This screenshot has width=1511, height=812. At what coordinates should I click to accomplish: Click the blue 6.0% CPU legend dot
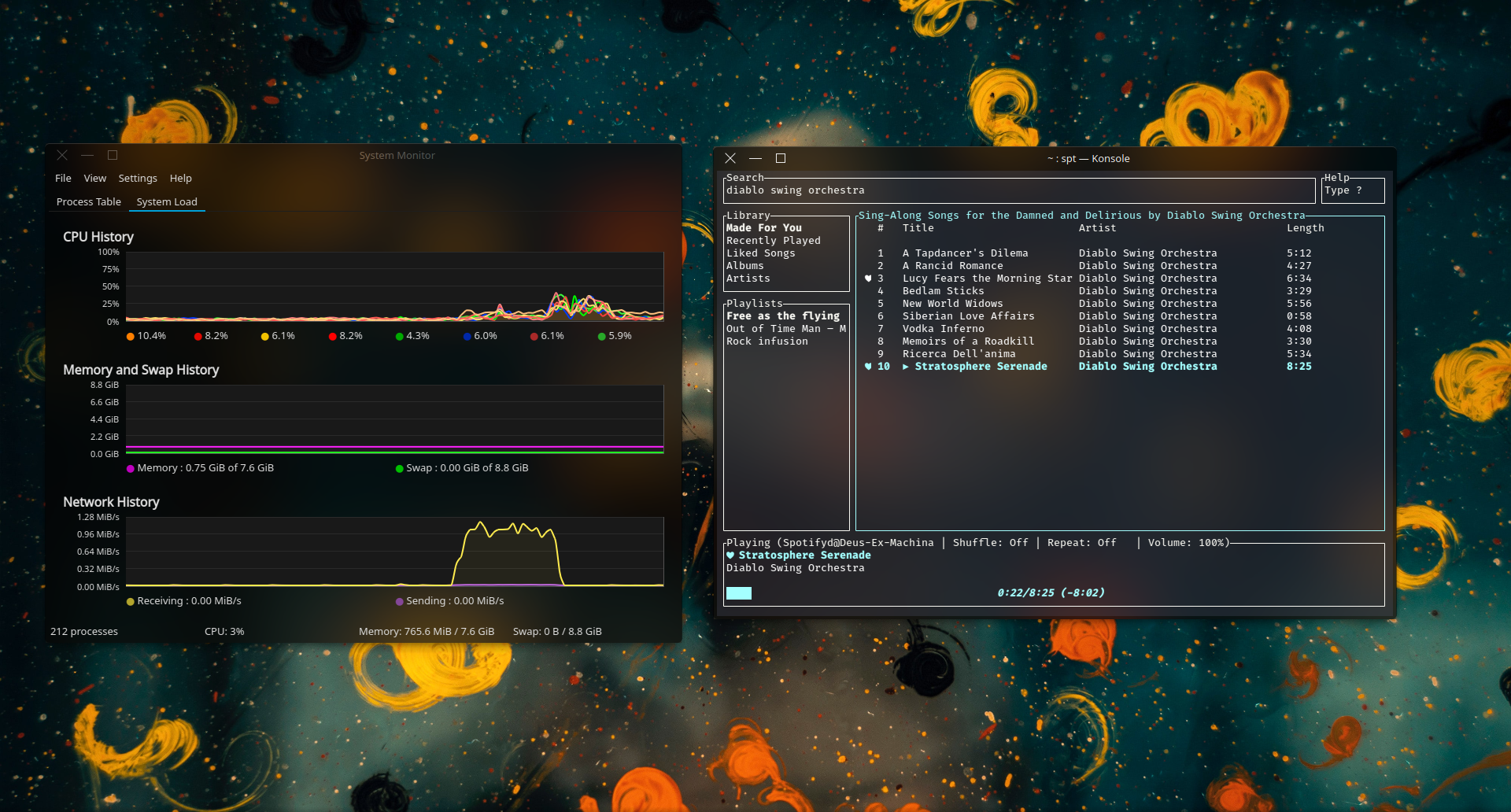[467, 337]
